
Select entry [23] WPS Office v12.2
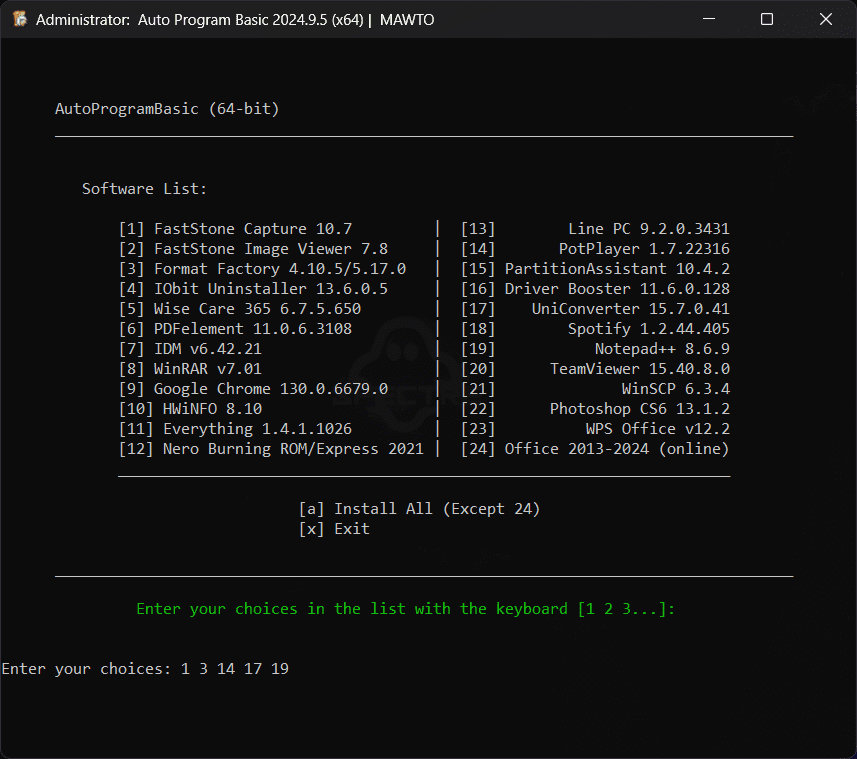coord(595,429)
